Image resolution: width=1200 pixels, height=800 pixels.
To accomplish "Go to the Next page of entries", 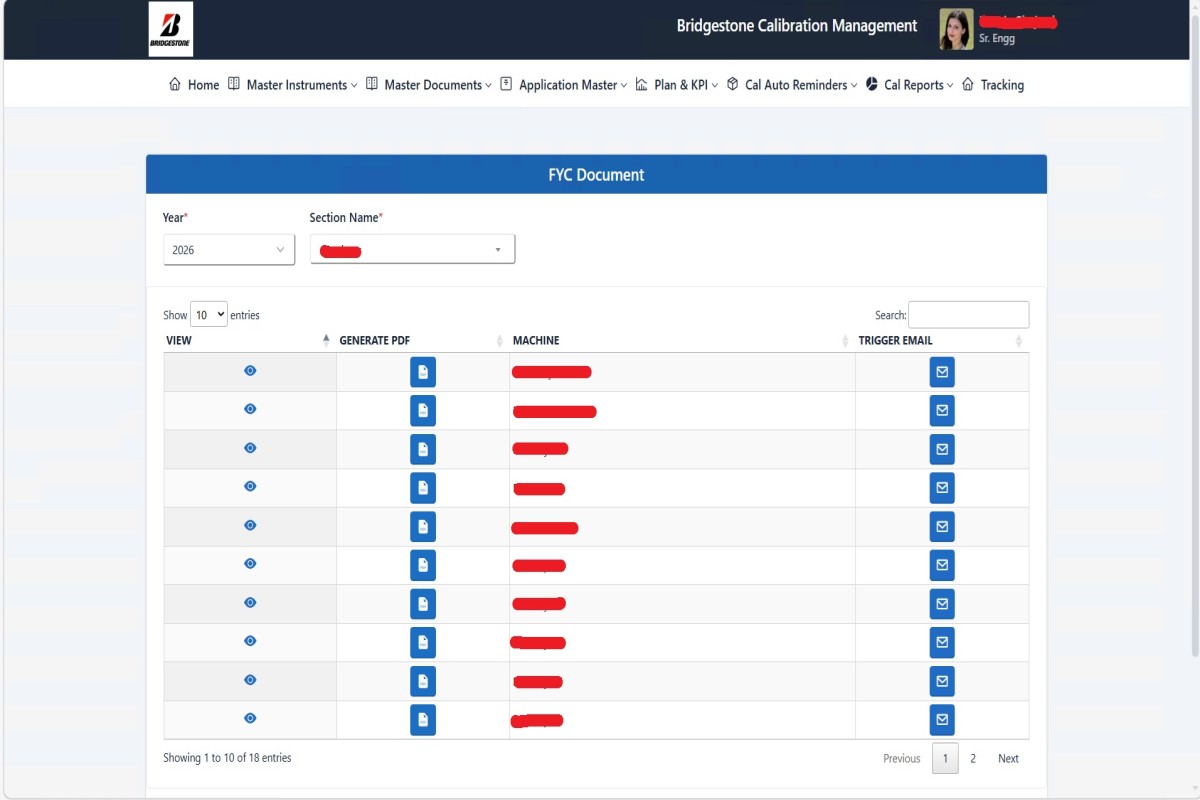I will click(1008, 759).
